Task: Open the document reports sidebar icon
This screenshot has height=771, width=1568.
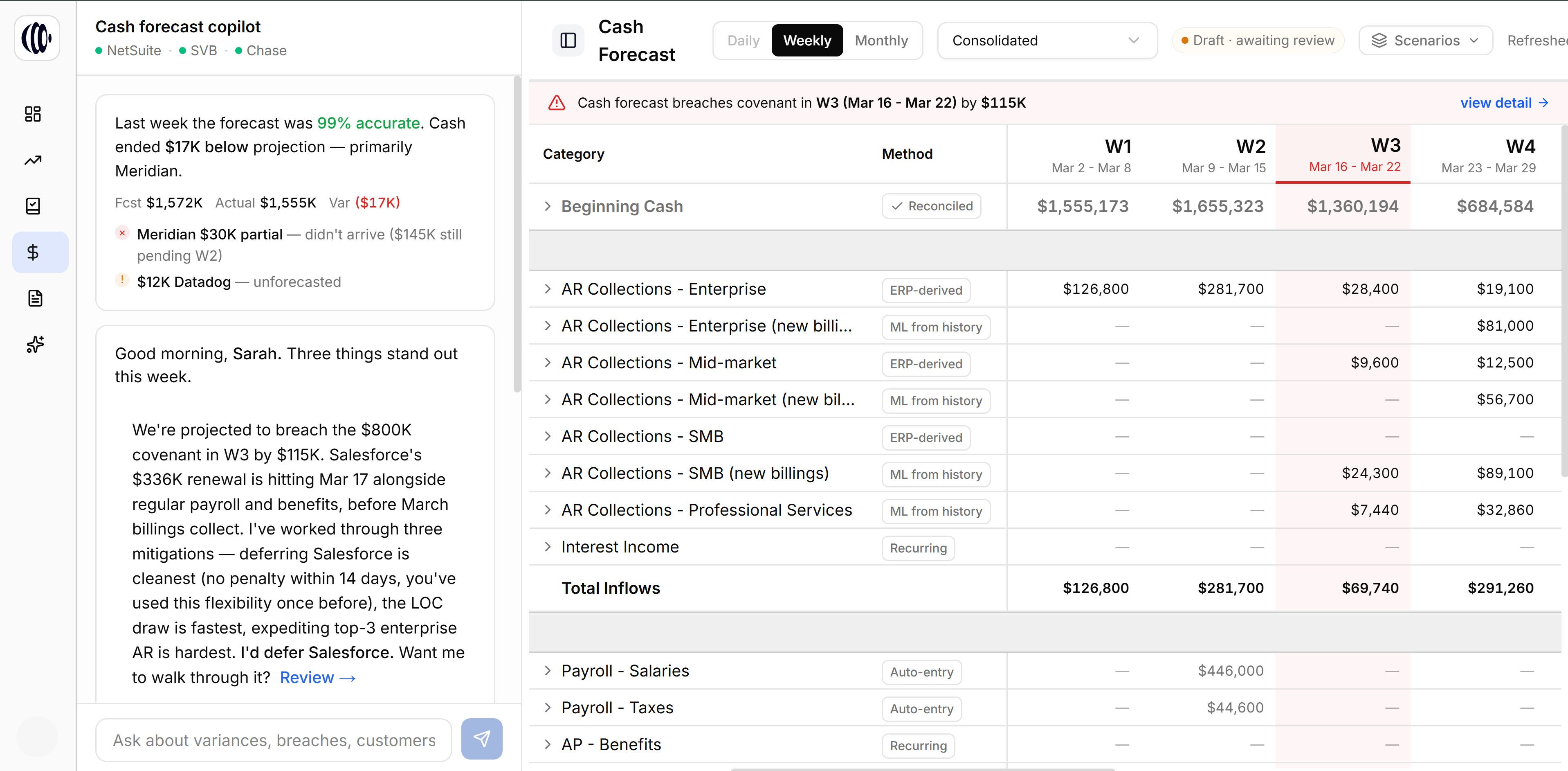Action: pyautogui.click(x=35, y=298)
